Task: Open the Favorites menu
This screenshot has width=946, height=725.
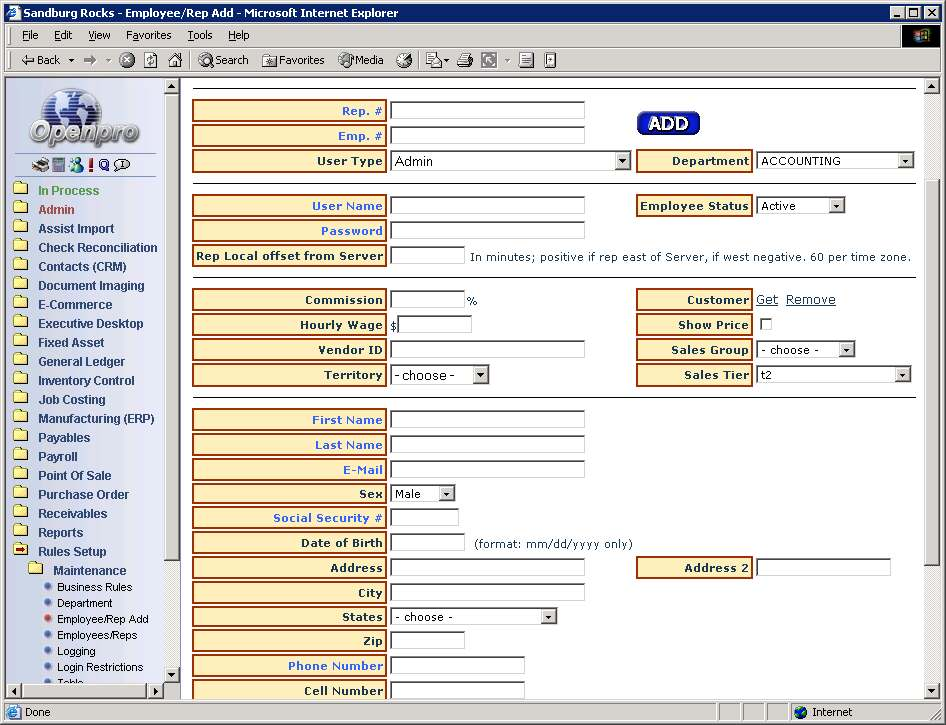Action: coord(148,35)
